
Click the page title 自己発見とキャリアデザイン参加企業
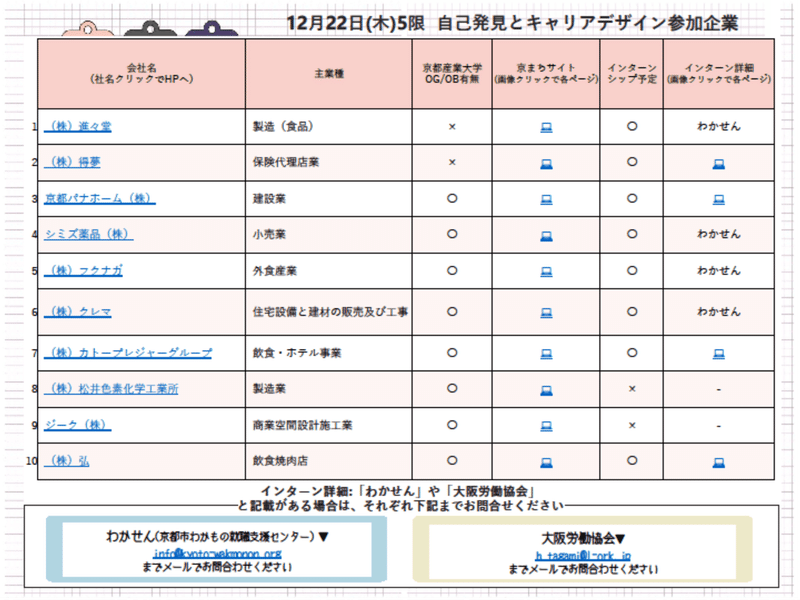588,23
